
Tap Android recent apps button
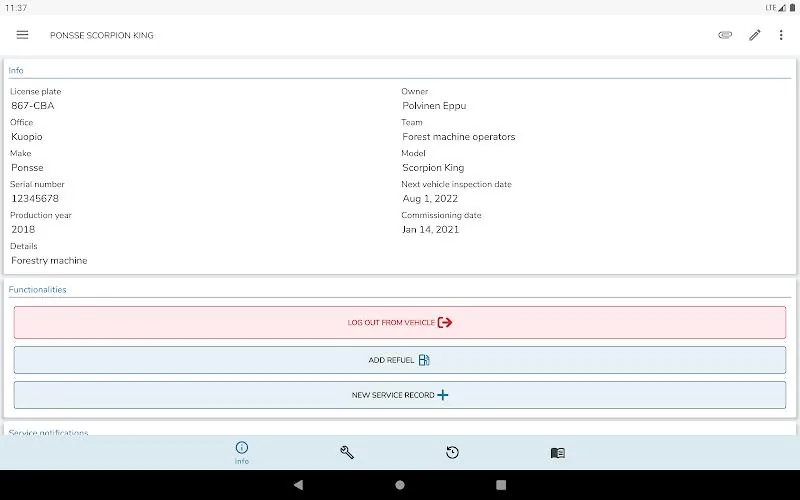(501, 485)
